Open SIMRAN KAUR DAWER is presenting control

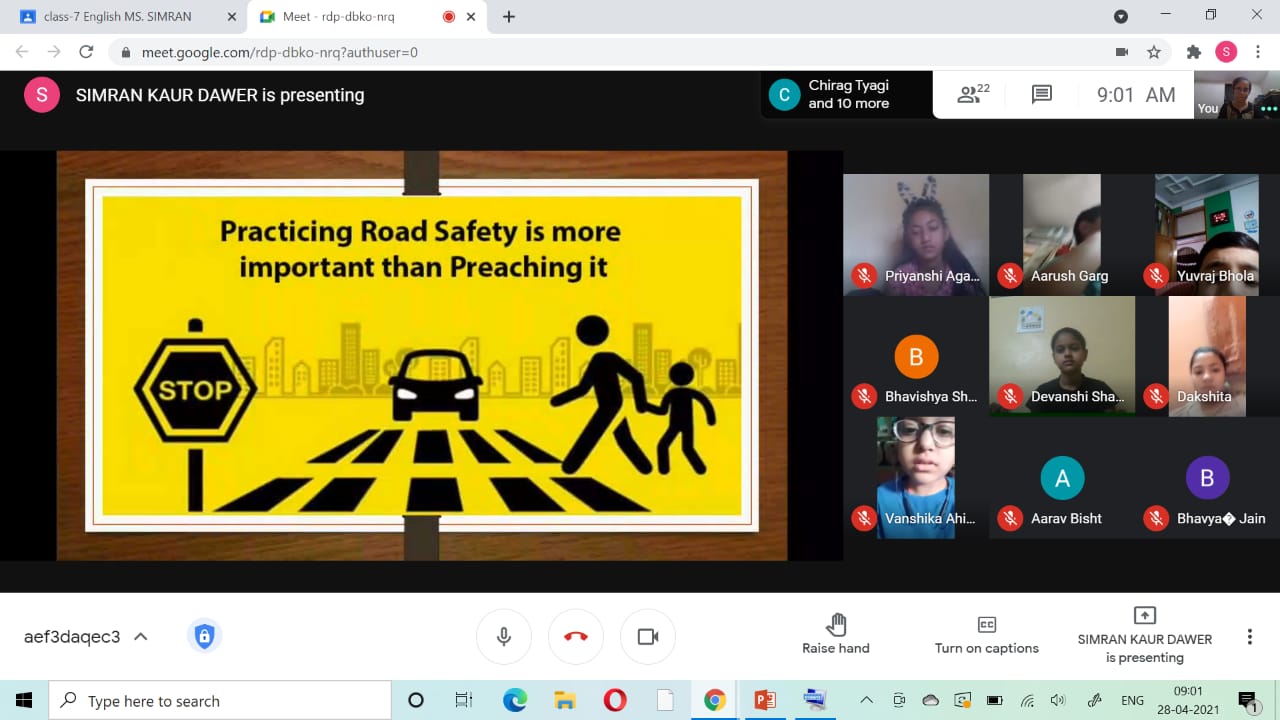click(1145, 635)
